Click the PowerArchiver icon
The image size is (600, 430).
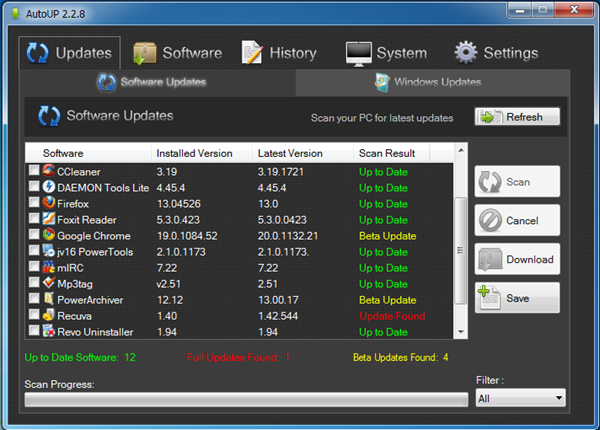pos(48,299)
